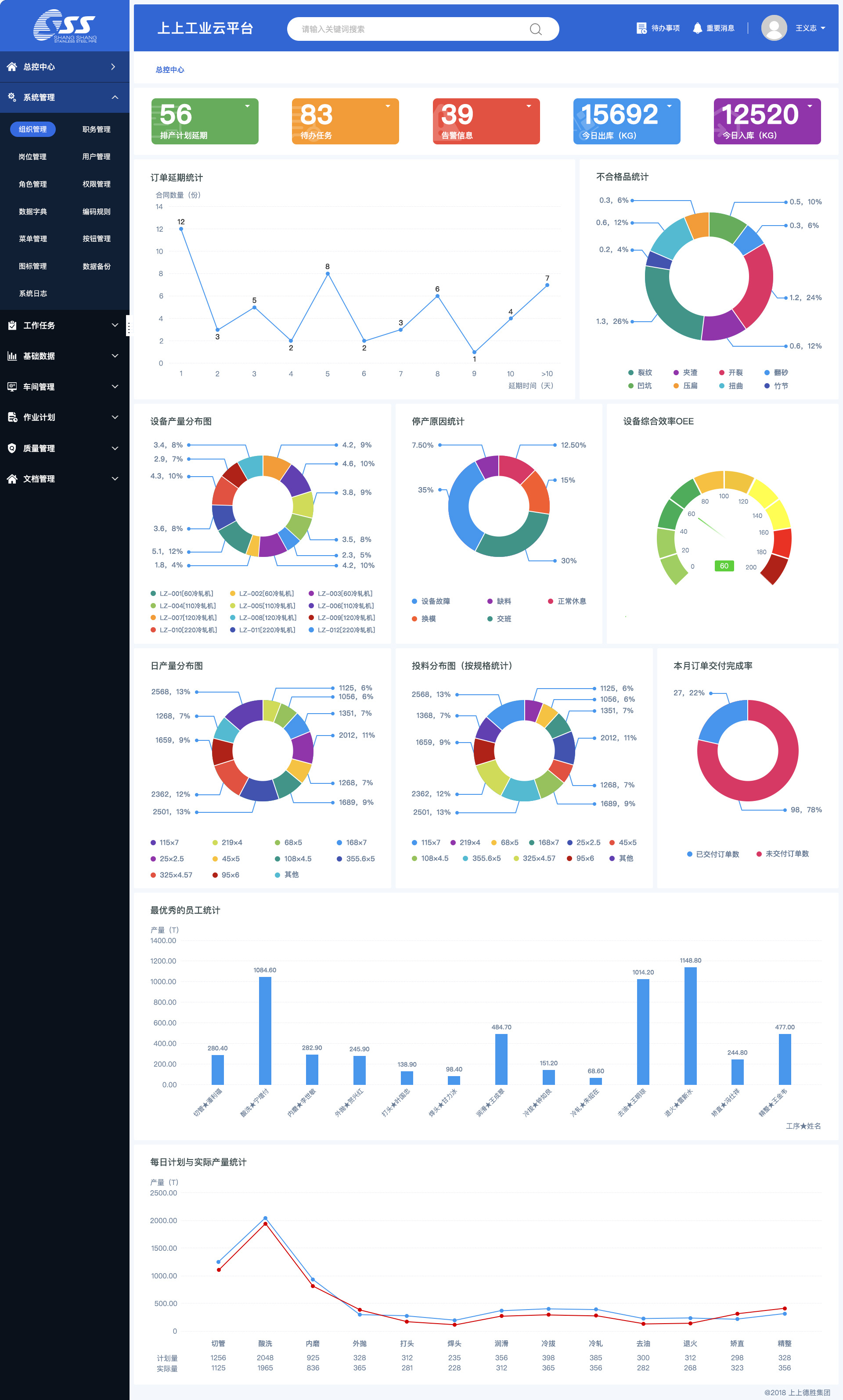This screenshot has width=843, height=1400.
Task: Open the 王义志 user dropdown
Action: [810, 29]
